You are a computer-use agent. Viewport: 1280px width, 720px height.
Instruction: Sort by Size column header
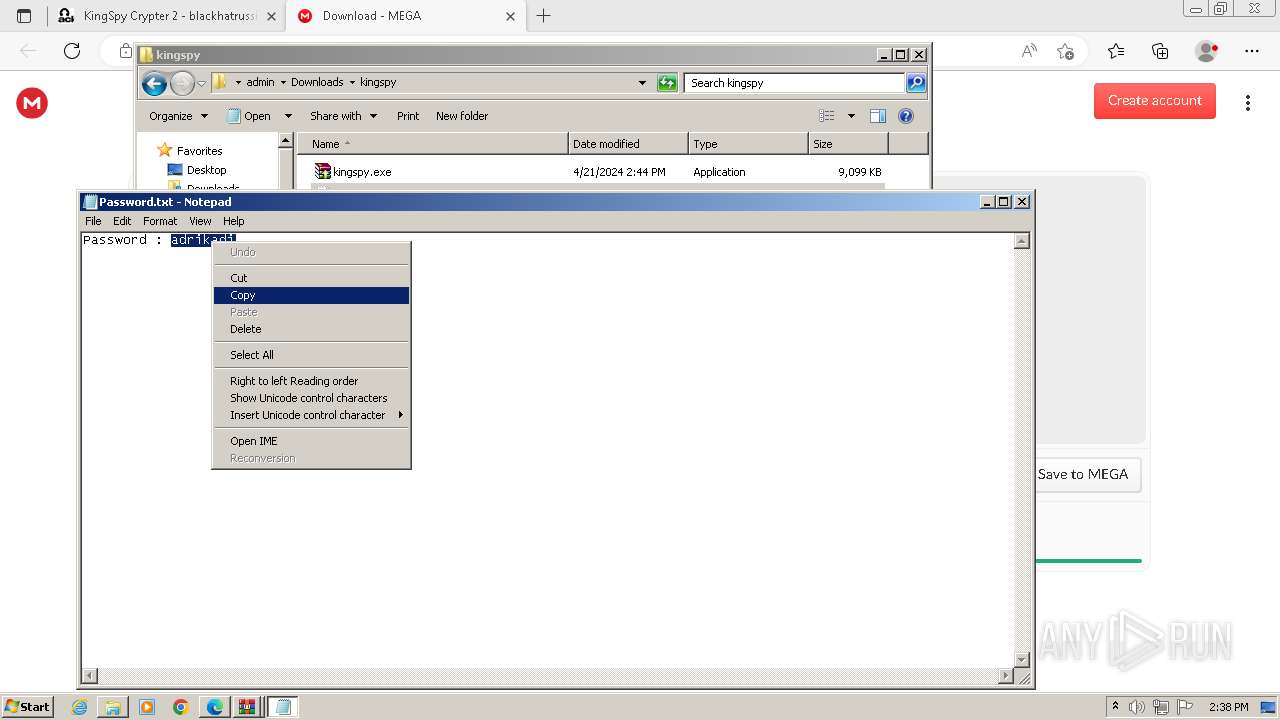tap(848, 144)
